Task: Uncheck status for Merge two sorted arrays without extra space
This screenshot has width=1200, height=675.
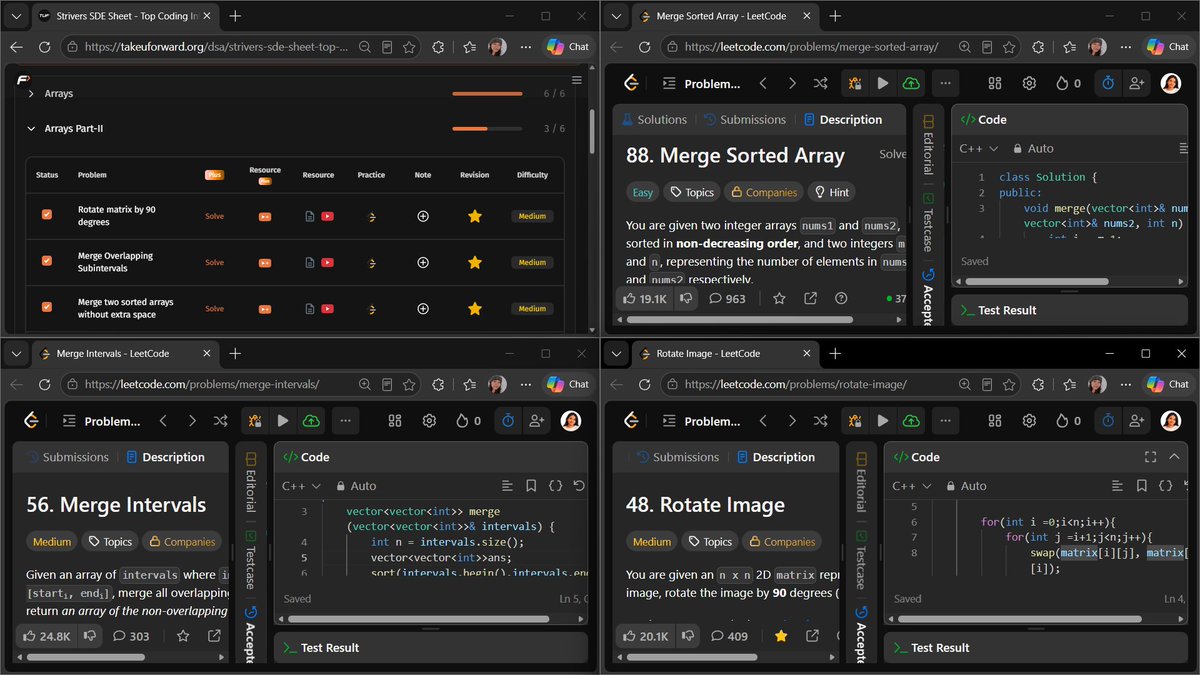Action: [47, 307]
